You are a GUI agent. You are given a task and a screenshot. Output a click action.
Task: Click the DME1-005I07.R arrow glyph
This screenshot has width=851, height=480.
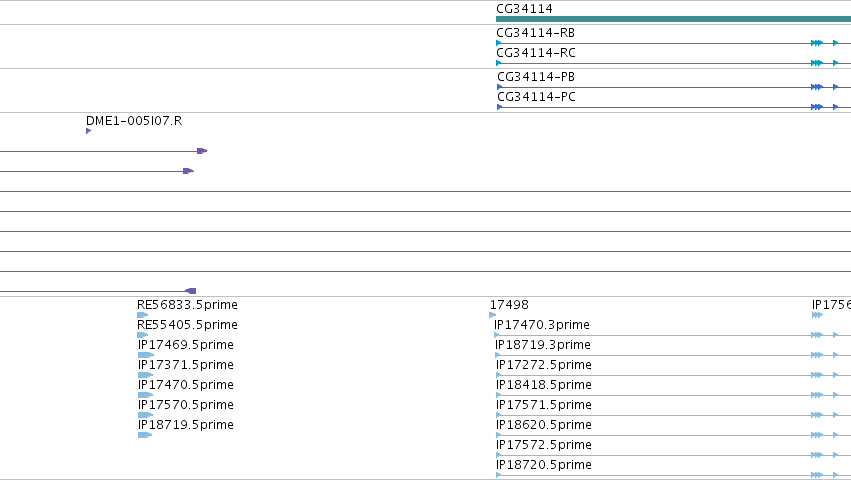point(88,131)
